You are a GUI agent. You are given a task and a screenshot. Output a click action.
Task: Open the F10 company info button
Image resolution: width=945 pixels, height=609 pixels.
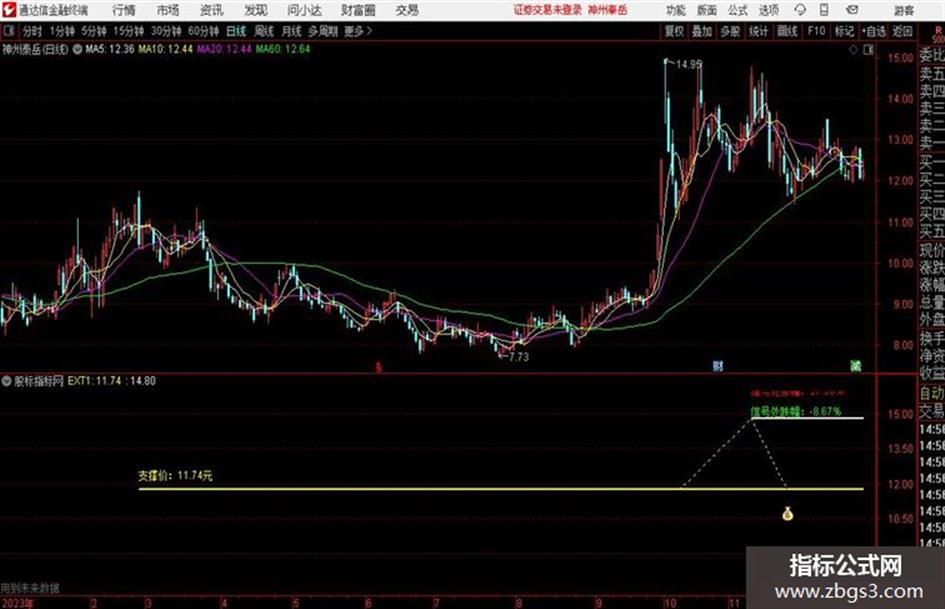[816, 31]
